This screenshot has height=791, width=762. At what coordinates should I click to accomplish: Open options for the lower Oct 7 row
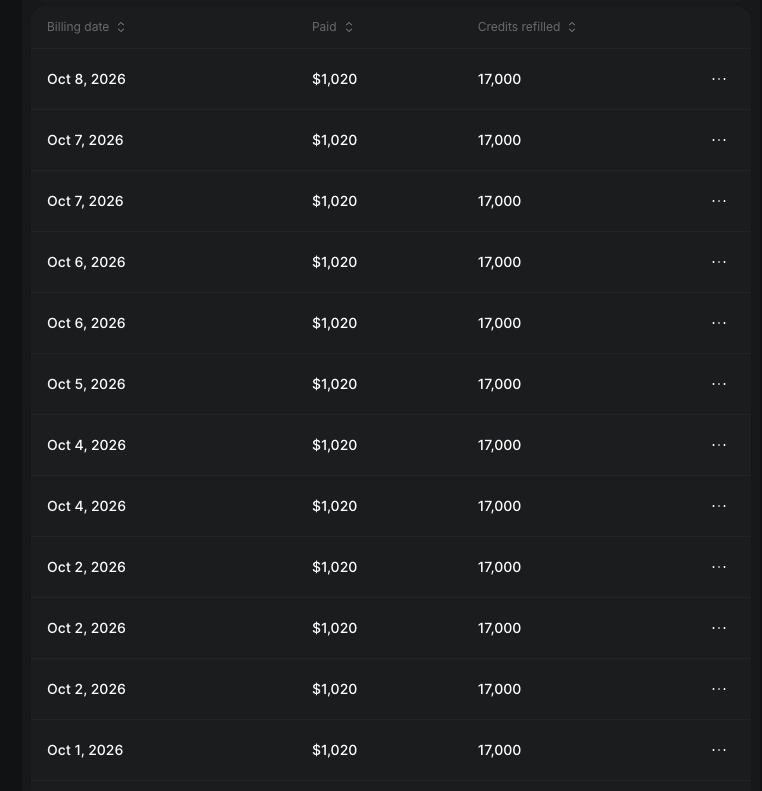tap(719, 201)
